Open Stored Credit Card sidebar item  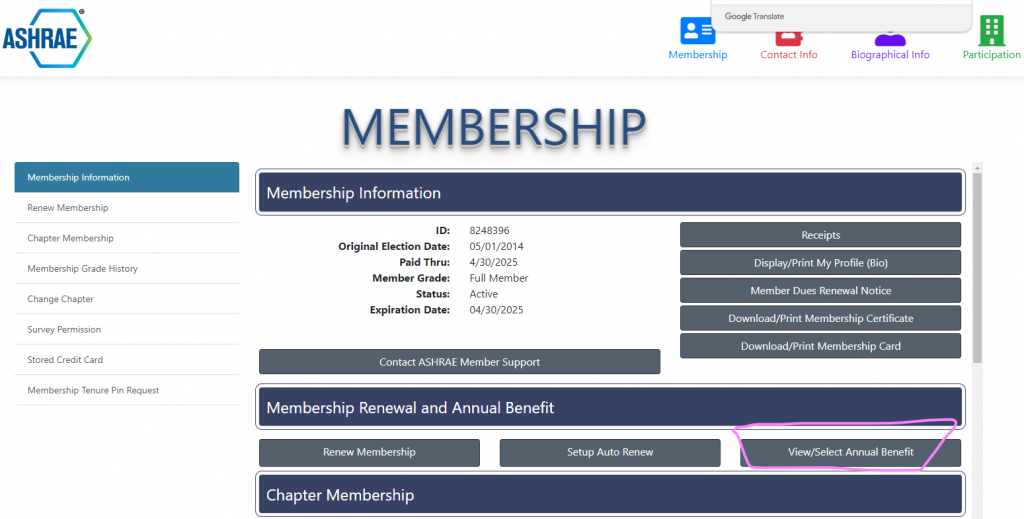point(65,360)
